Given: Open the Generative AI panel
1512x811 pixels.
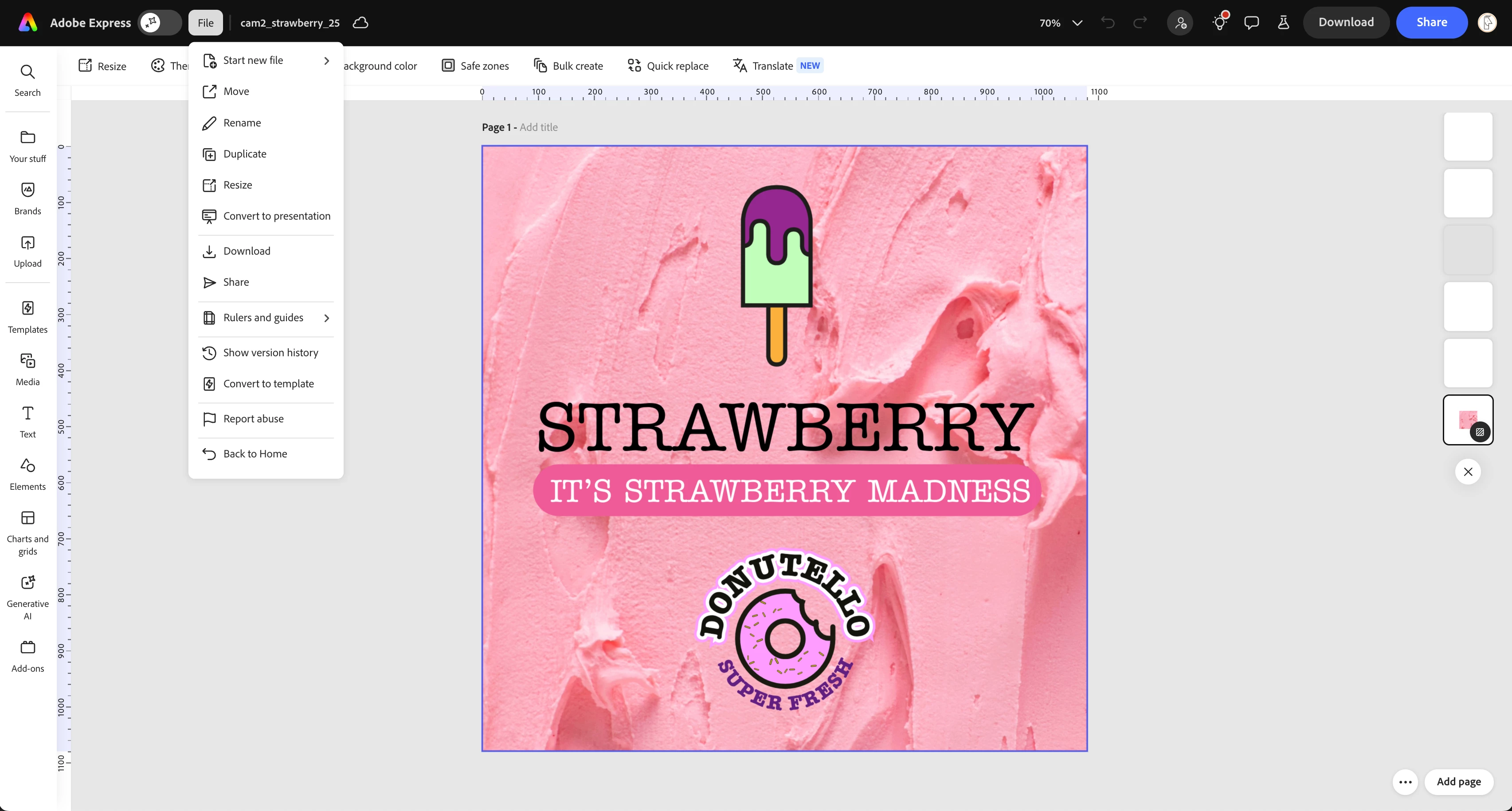Looking at the screenshot, I should [27, 597].
